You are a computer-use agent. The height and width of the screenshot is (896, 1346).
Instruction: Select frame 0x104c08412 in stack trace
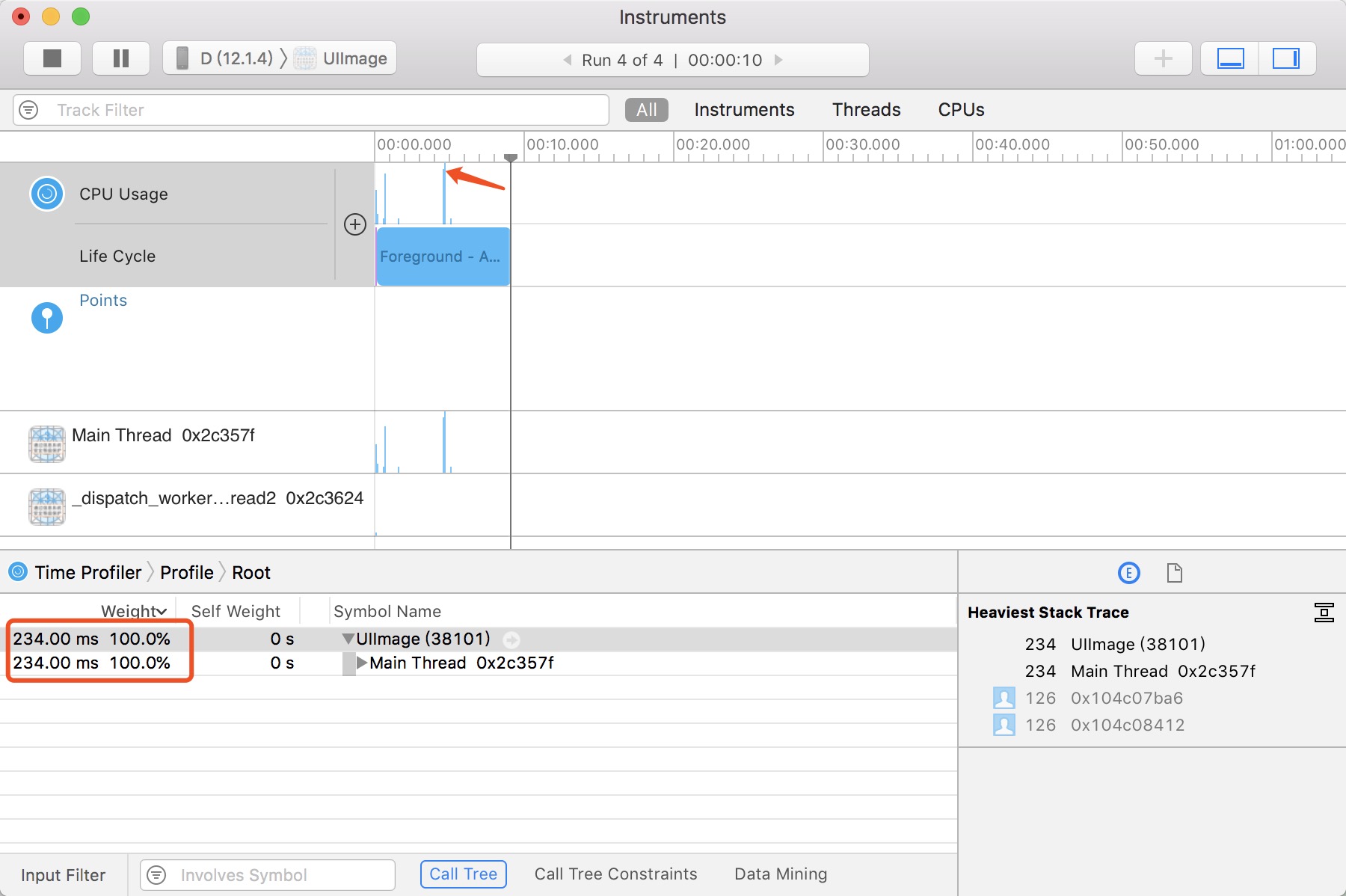(x=1128, y=725)
